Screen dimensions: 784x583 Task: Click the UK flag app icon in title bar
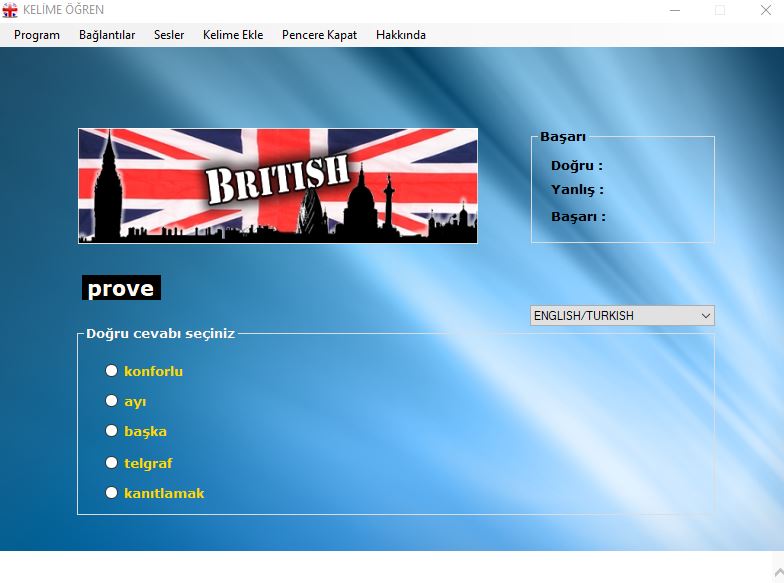[x=10, y=10]
